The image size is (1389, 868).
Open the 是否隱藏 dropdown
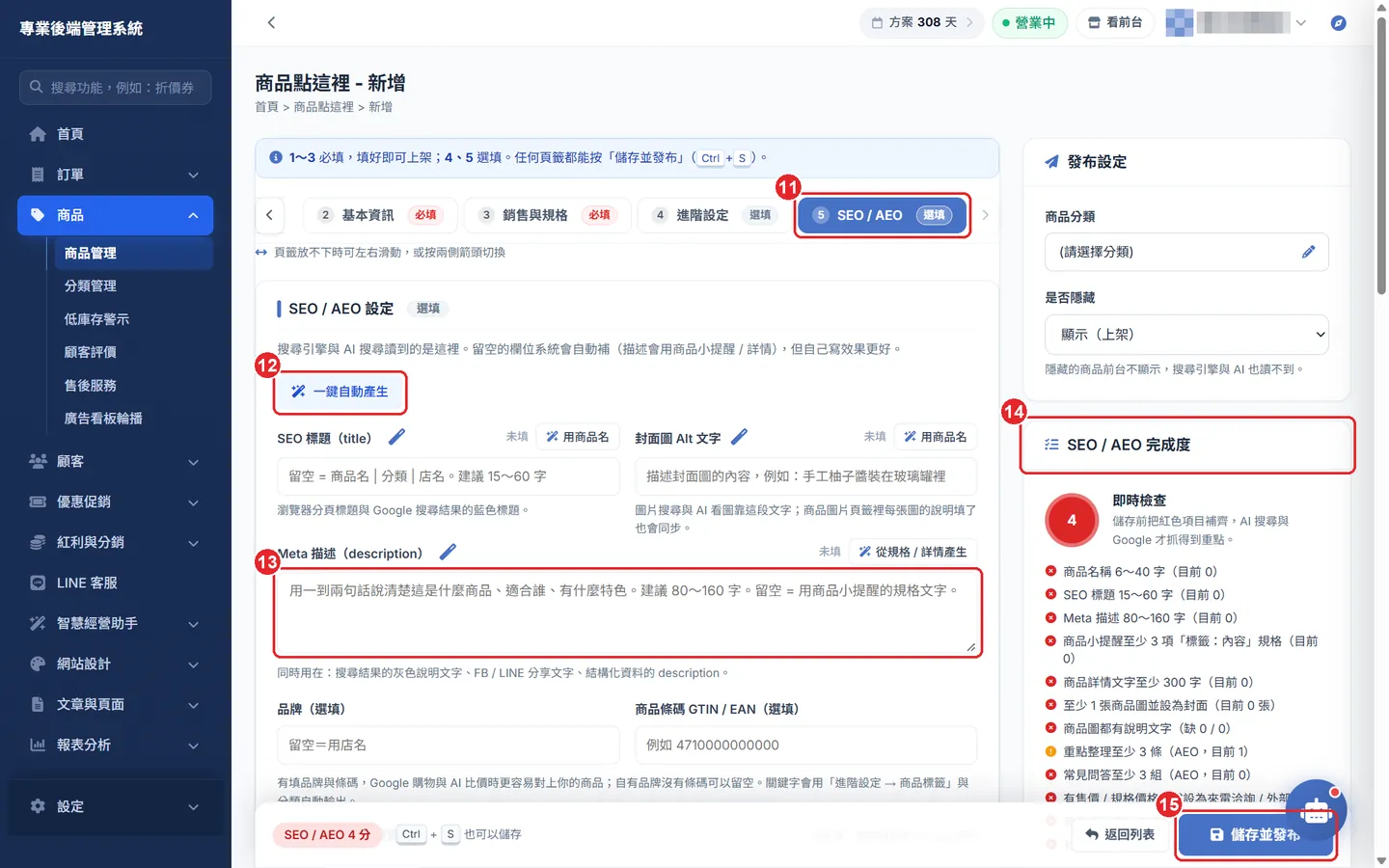1186,335
